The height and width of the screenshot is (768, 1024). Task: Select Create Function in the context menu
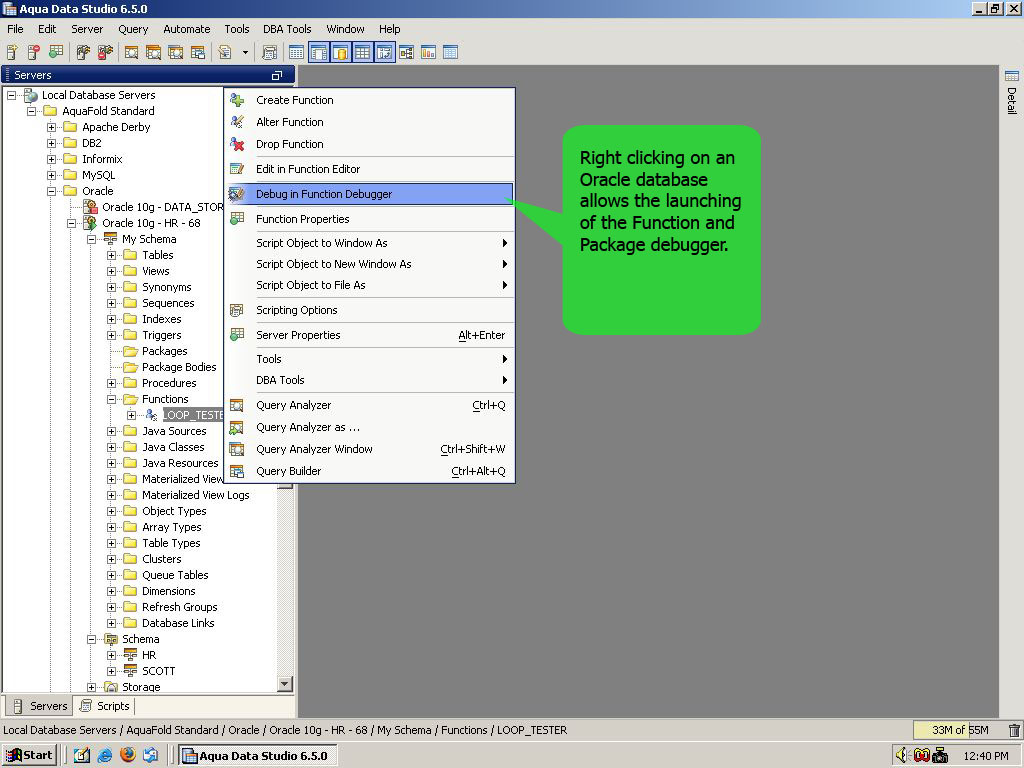coord(370,100)
